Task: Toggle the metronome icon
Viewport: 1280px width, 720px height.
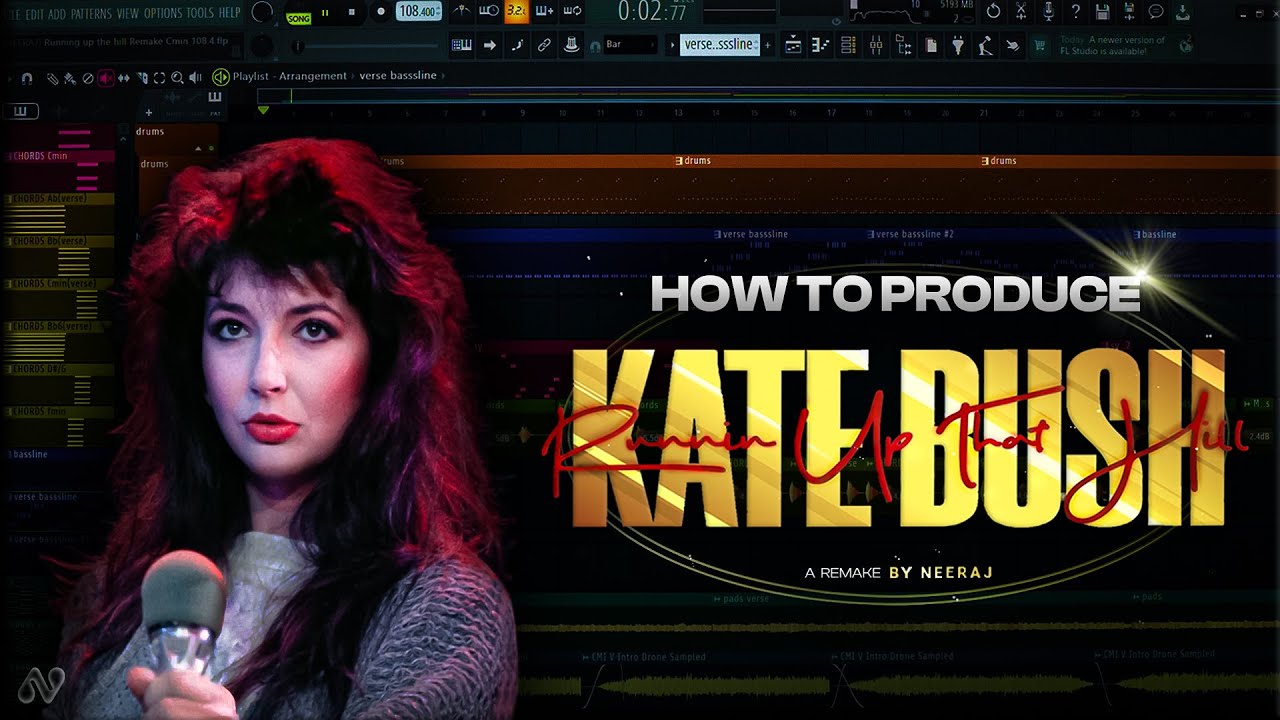Action: click(461, 11)
